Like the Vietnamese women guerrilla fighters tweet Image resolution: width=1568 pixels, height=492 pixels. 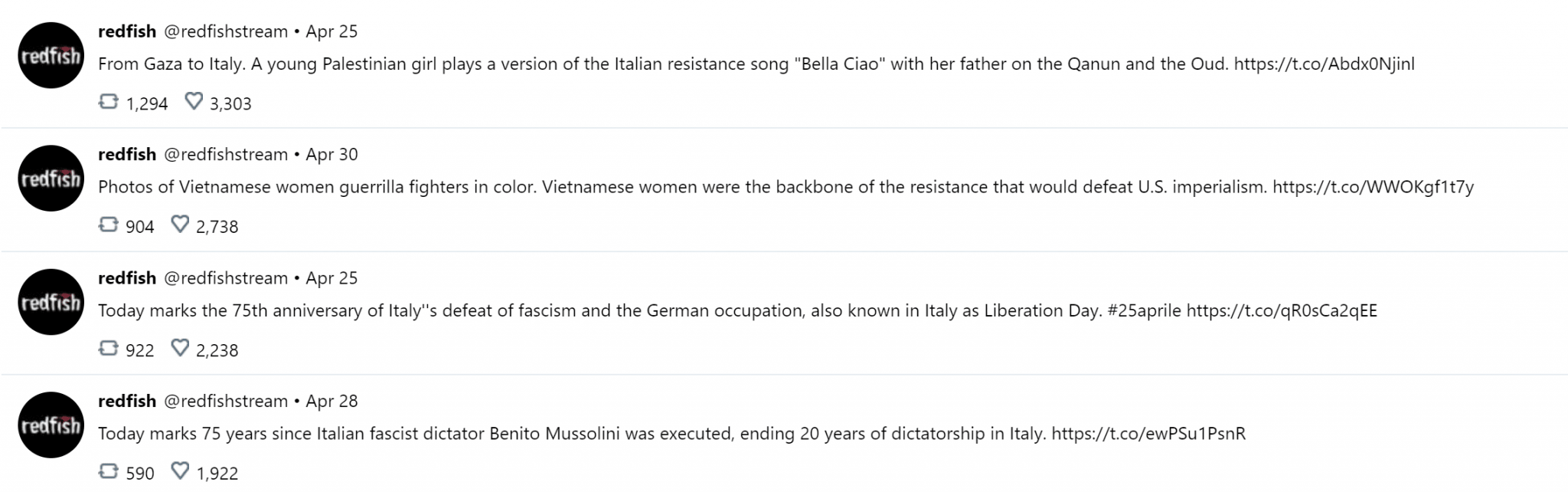click(x=180, y=225)
